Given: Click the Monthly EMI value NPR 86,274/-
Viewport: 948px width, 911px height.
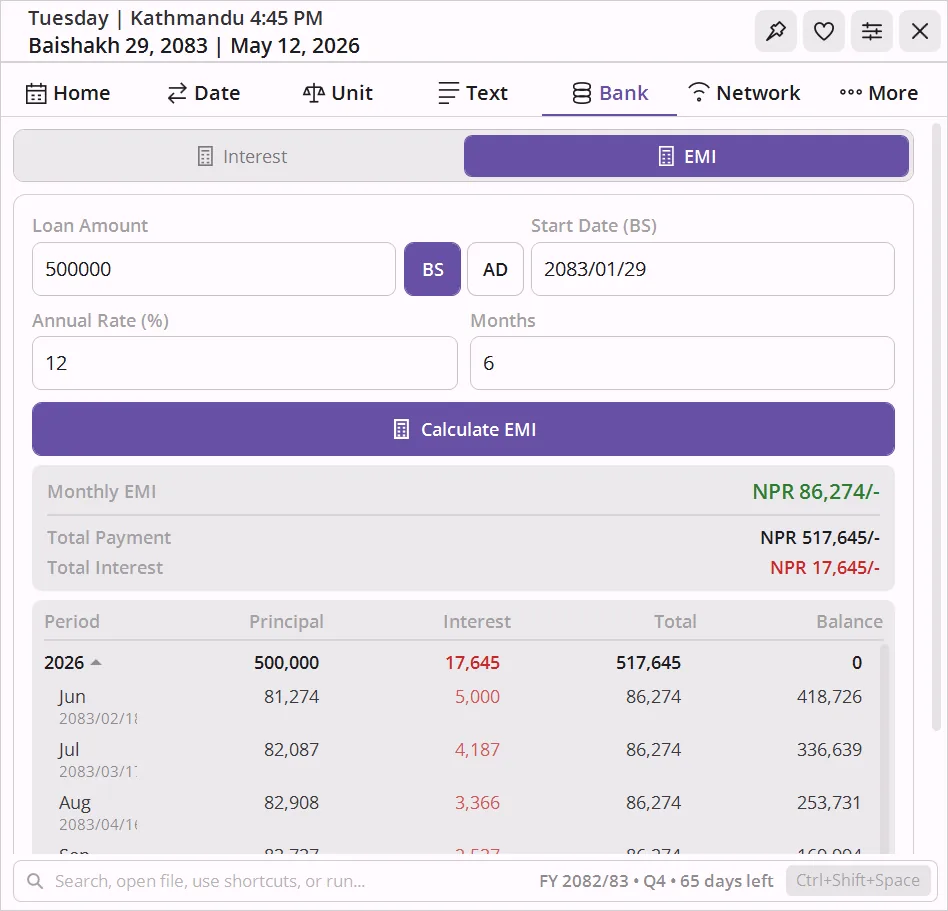Looking at the screenshot, I should click(816, 492).
